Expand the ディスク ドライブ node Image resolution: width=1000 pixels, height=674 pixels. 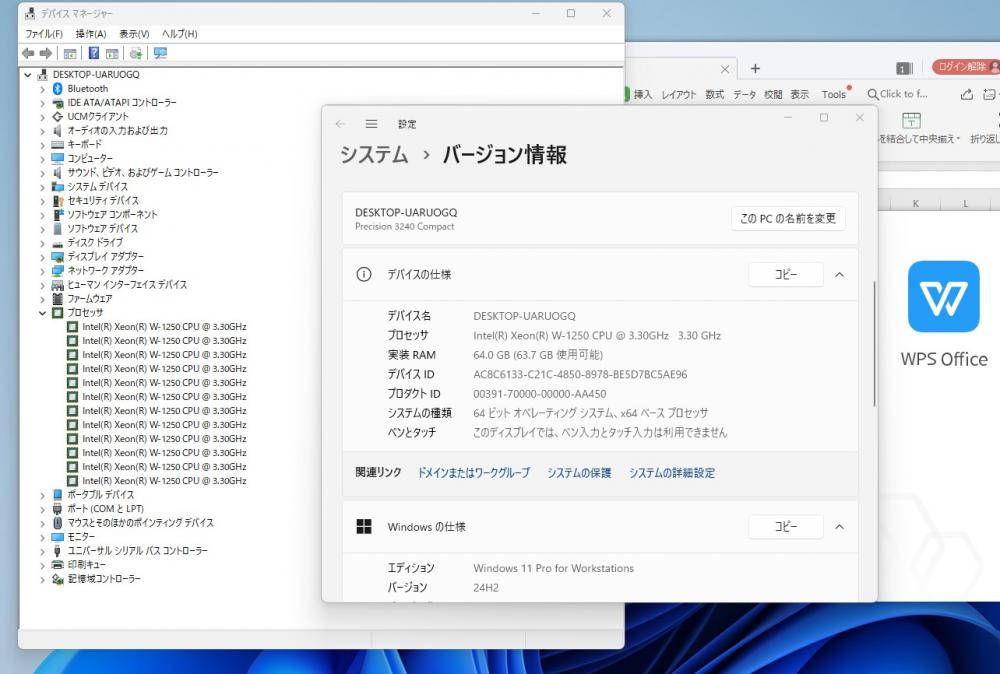point(42,242)
